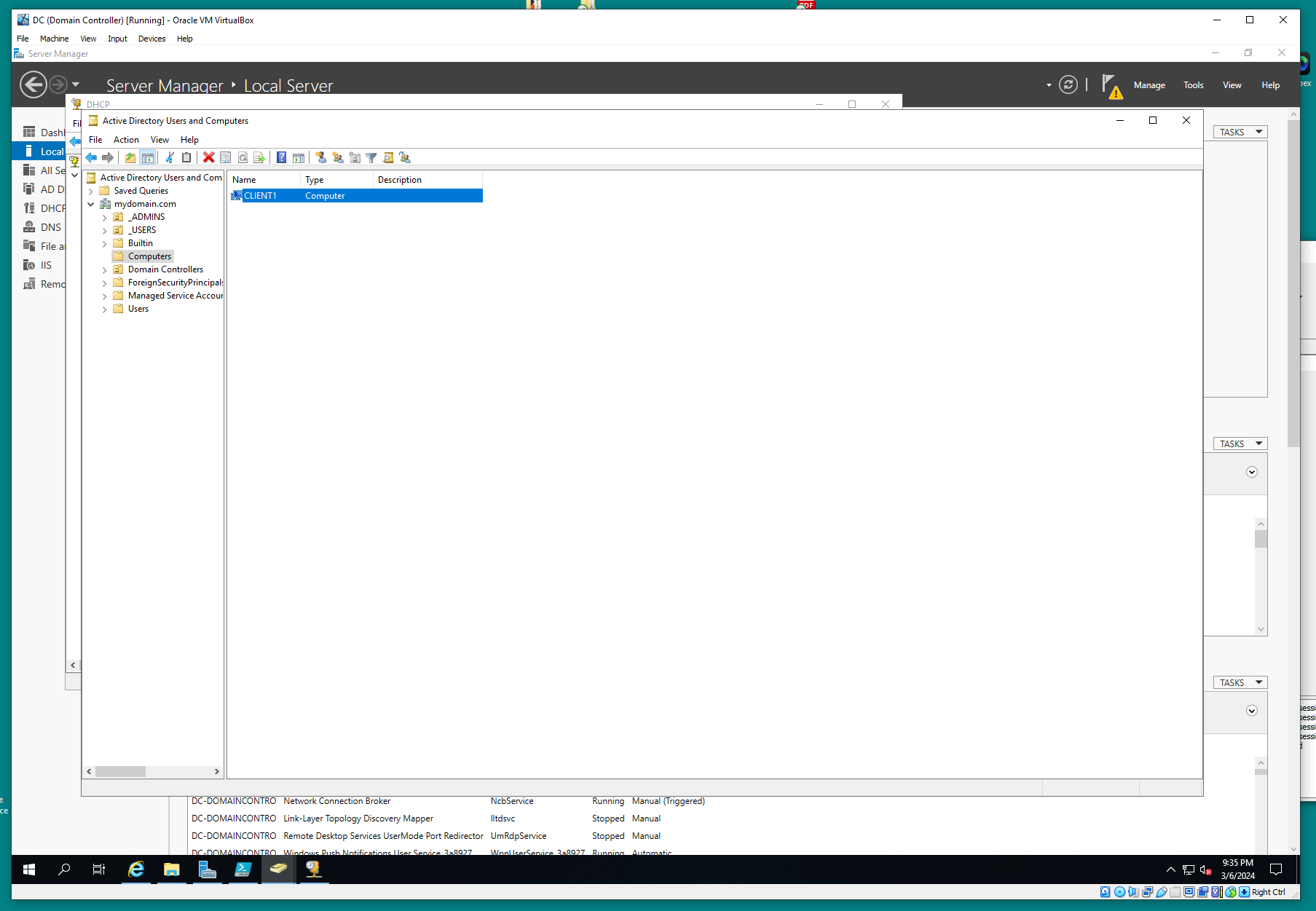Toggle the show/hide console tree icon
Image resolution: width=1316 pixels, height=911 pixels.
click(147, 157)
